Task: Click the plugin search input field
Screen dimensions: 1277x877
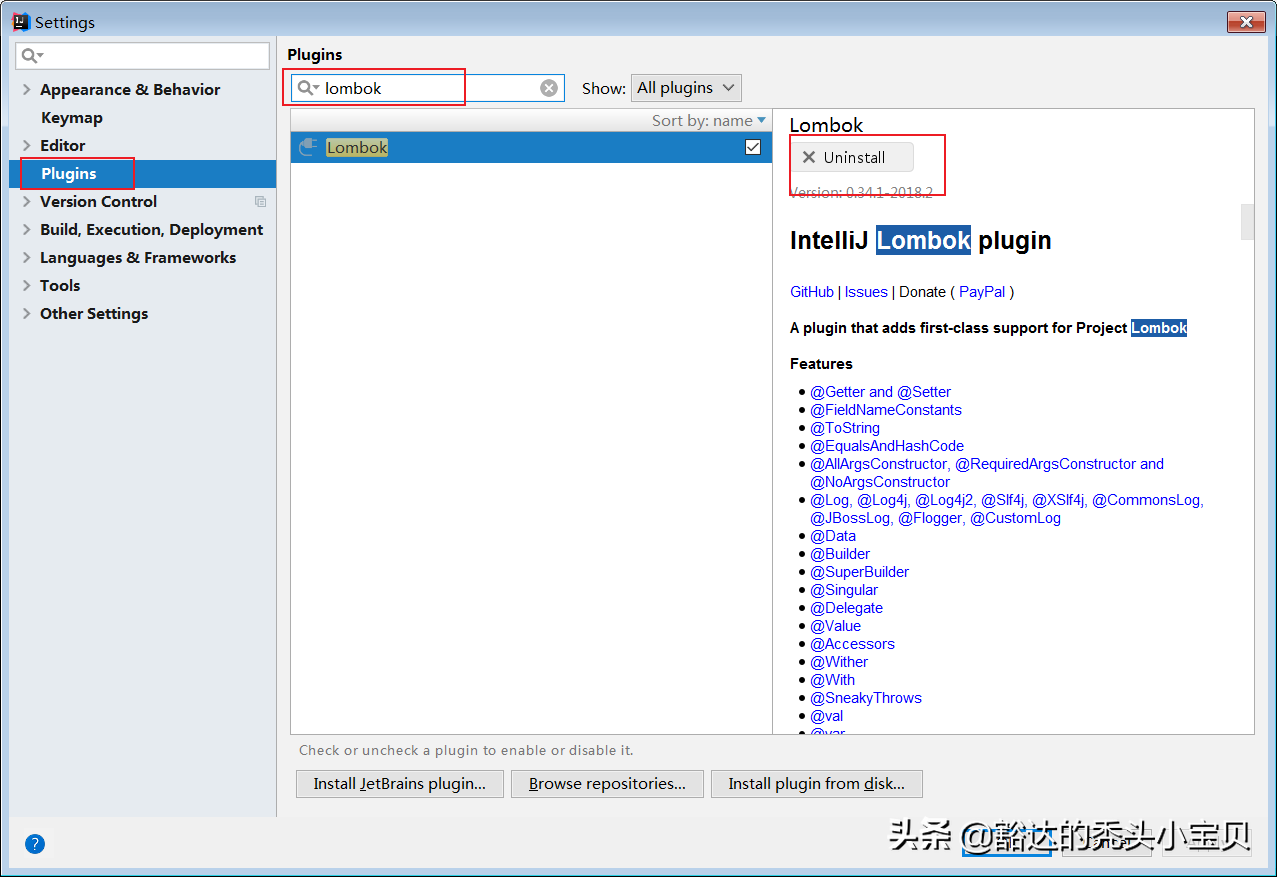Action: click(x=428, y=88)
